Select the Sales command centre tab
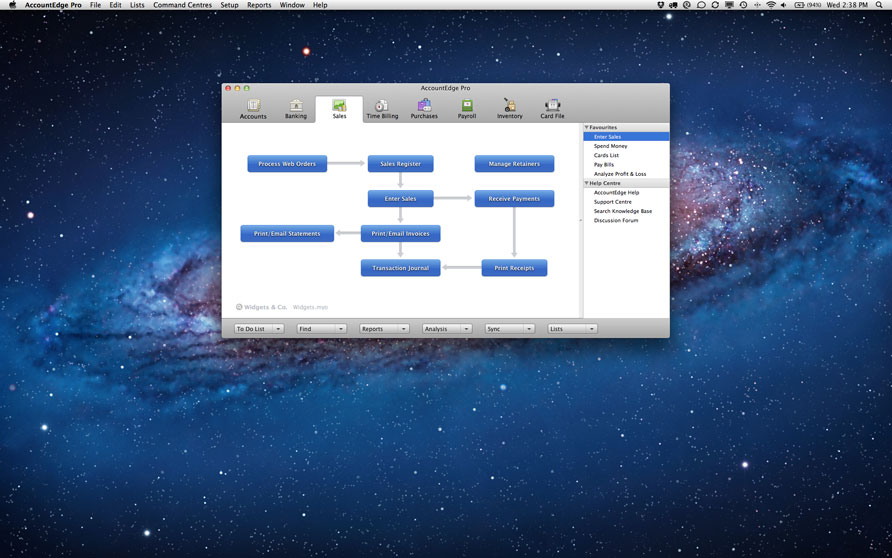This screenshot has height=558, width=892. click(339, 109)
